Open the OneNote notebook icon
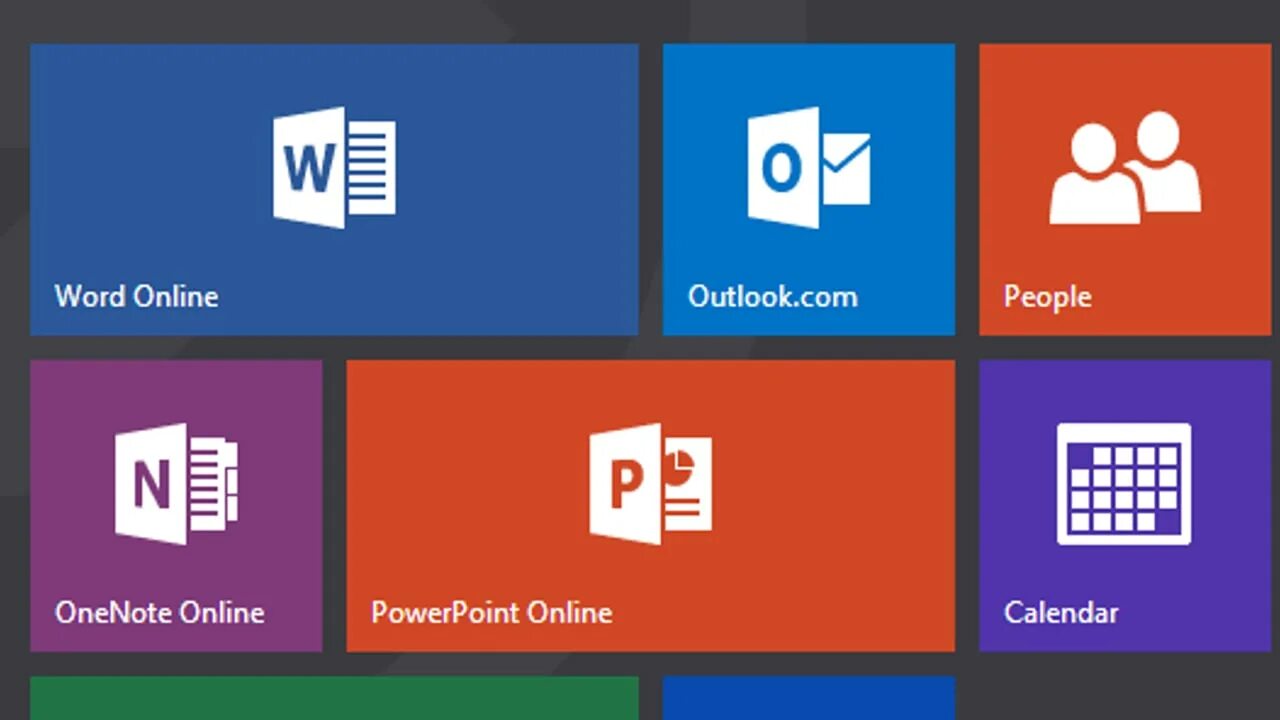 coord(176,484)
